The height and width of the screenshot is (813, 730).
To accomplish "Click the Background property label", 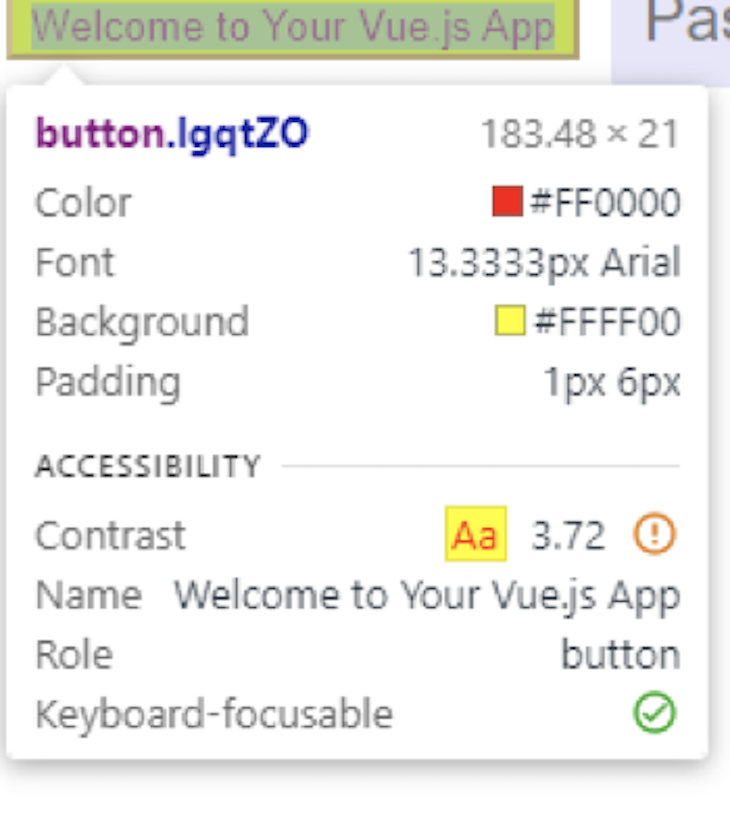I will 142,323.
